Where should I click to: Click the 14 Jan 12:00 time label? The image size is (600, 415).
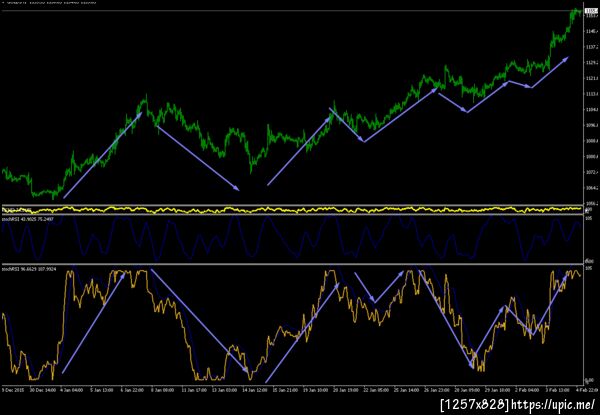coord(254,390)
